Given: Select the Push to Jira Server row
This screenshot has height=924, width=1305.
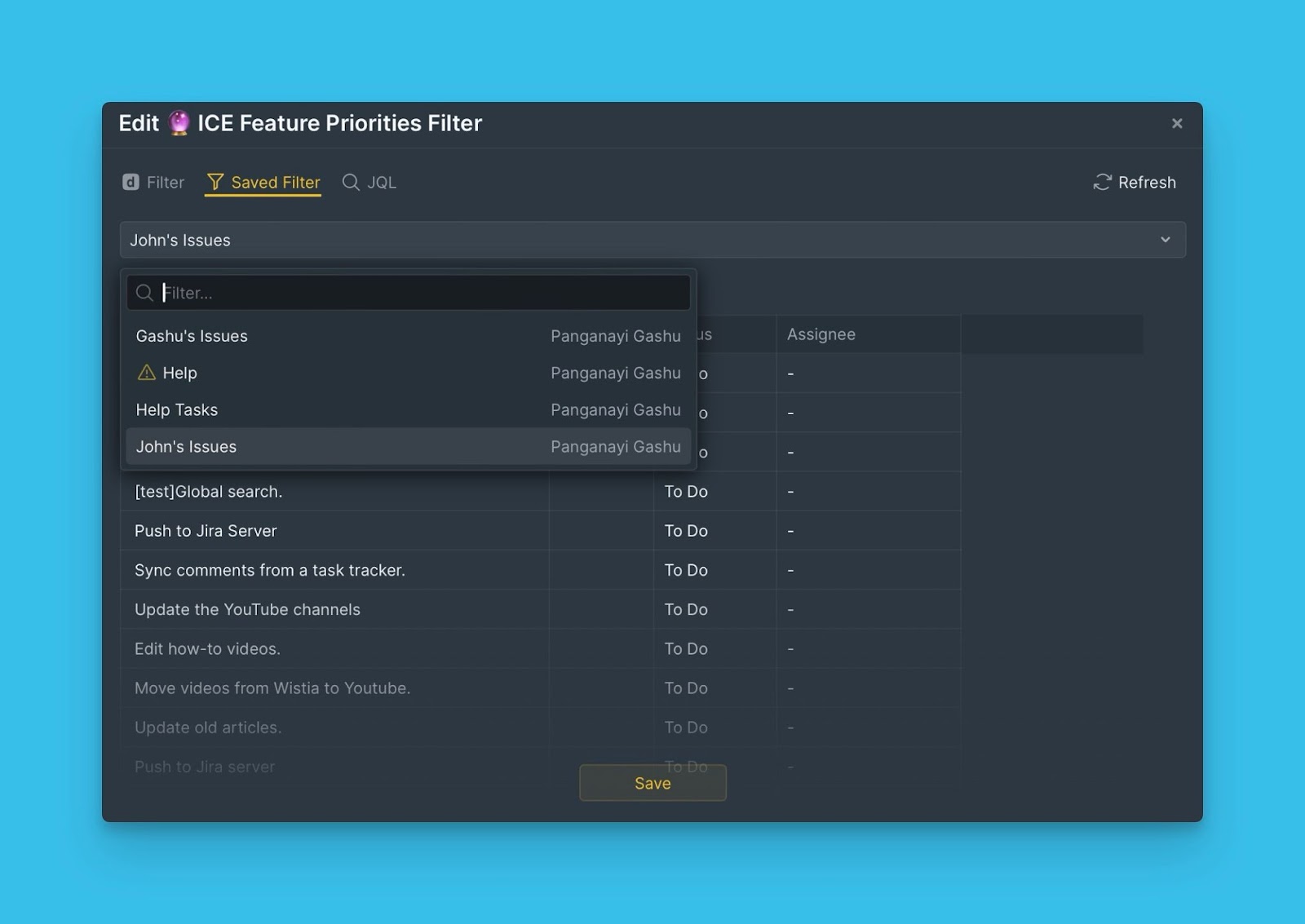Looking at the screenshot, I should tap(206, 531).
